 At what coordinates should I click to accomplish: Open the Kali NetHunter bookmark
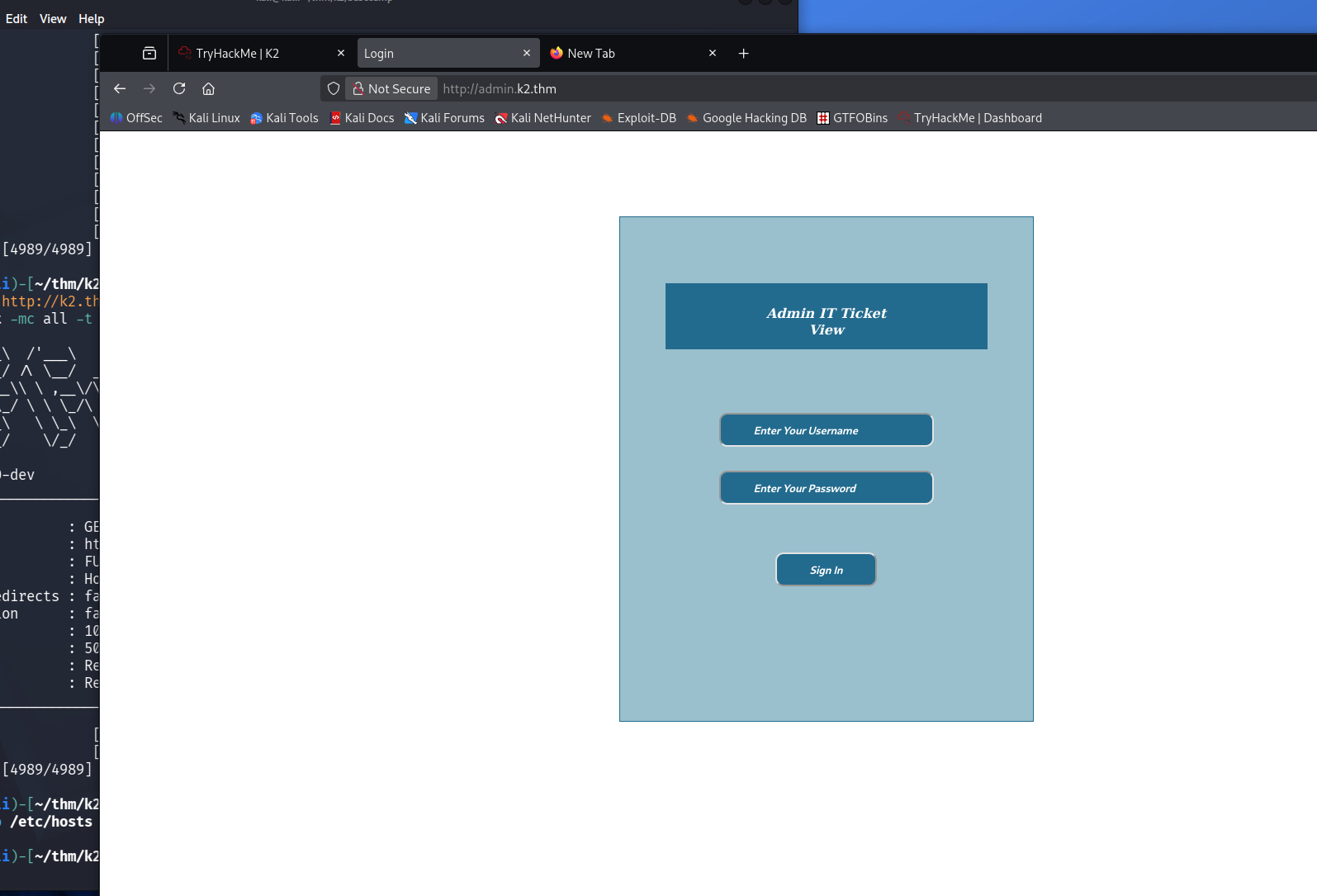pyautogui.click(x=543, y=118)
